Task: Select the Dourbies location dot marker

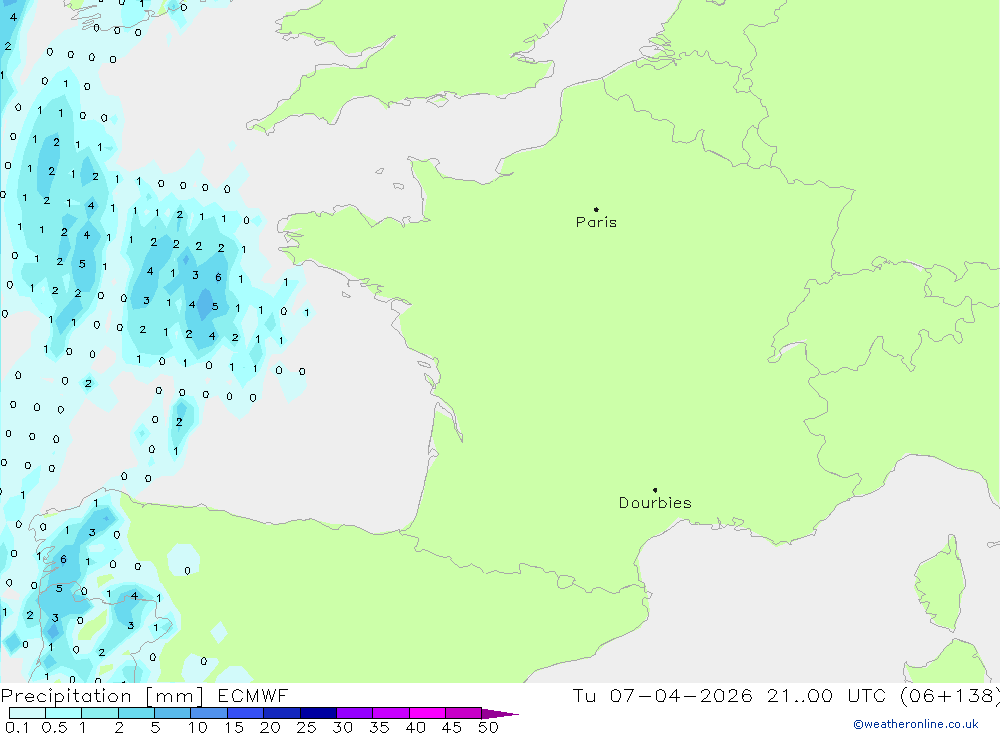Action: click(655, 490)
